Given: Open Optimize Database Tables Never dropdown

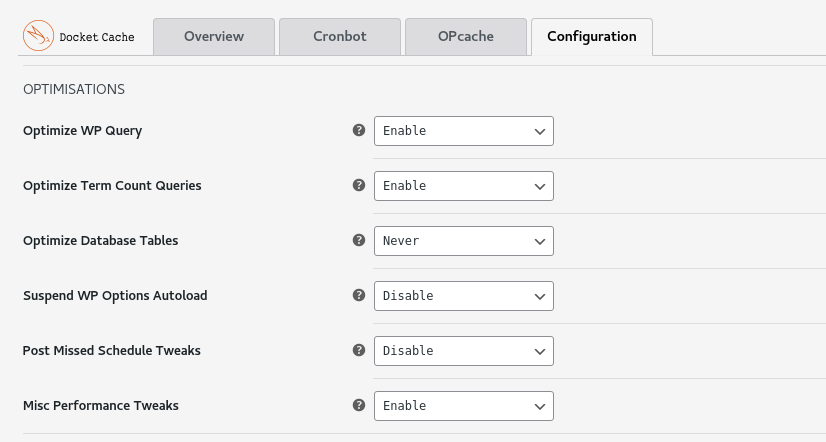Looking at the screenshot, I should (464, 241).
